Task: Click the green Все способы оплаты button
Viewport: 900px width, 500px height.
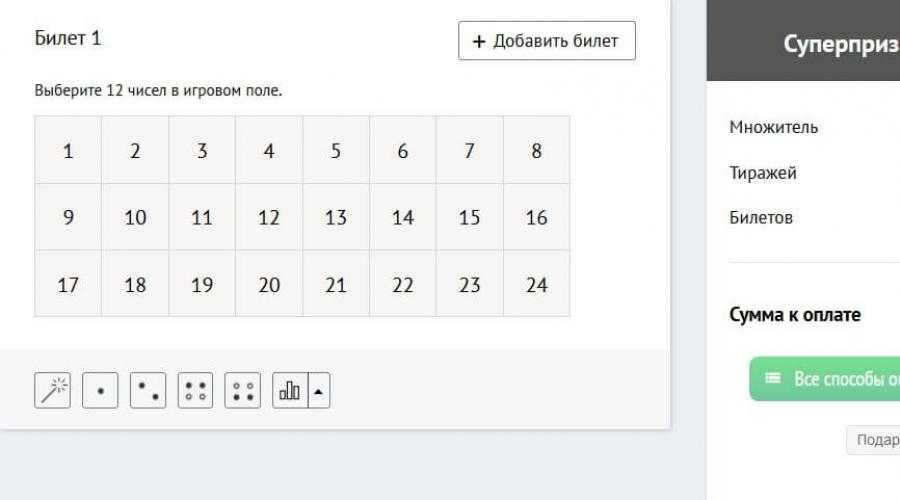Action: tap(825, 379)
